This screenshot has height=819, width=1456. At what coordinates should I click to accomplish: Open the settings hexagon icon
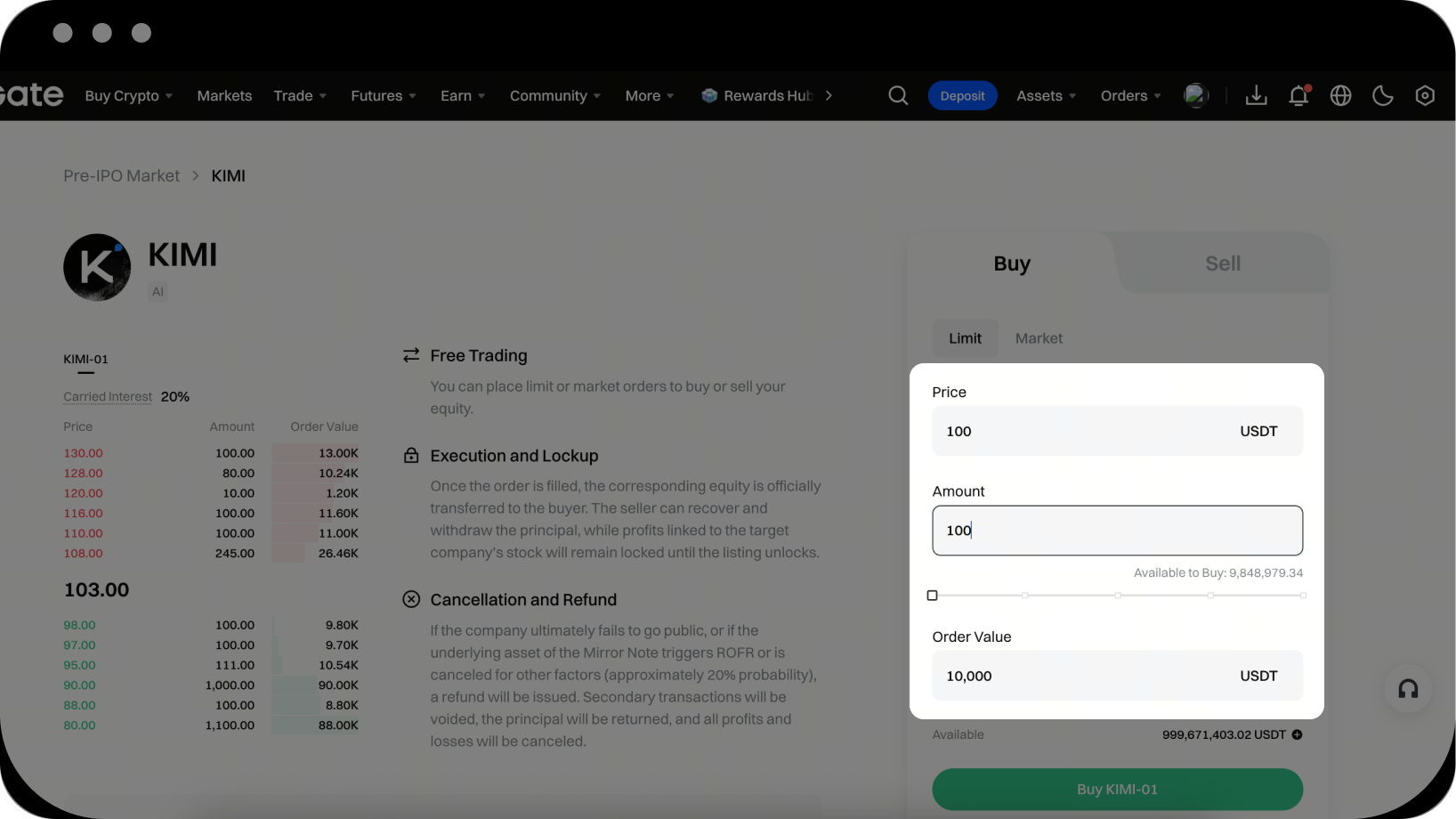(1425, 95)
